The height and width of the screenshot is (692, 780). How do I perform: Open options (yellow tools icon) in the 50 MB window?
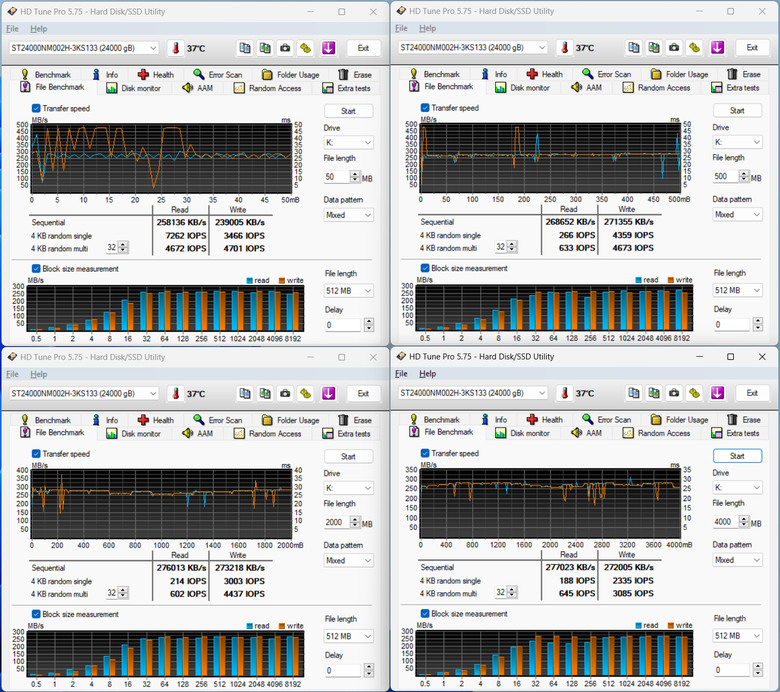tap(305, 48)
